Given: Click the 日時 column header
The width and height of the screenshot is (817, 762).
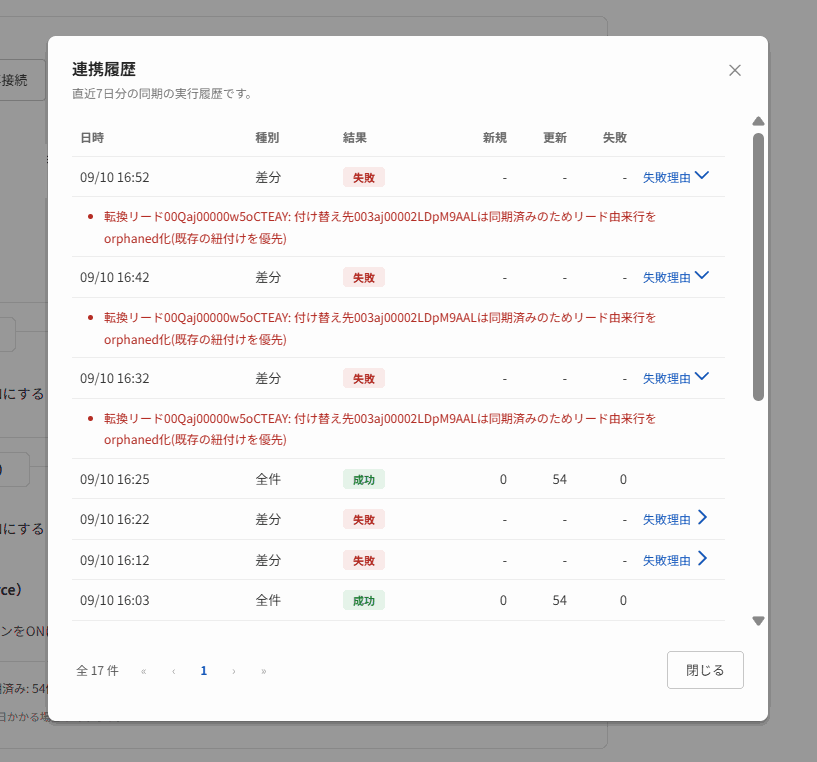Looking at the screenshot, I should point(92,138).
